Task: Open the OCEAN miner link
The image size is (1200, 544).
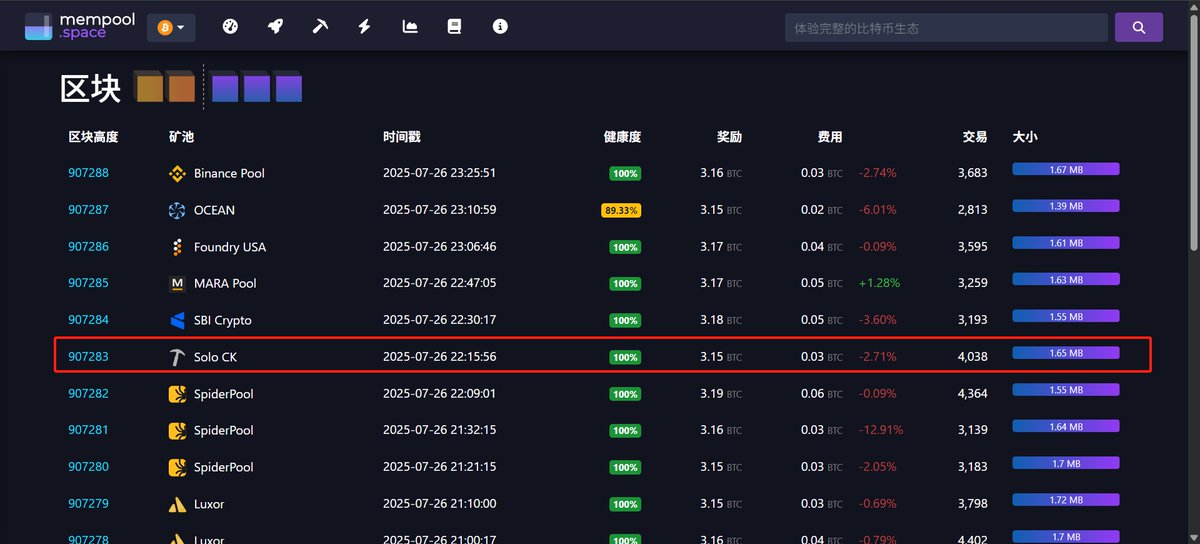Action: coord(214,210)
